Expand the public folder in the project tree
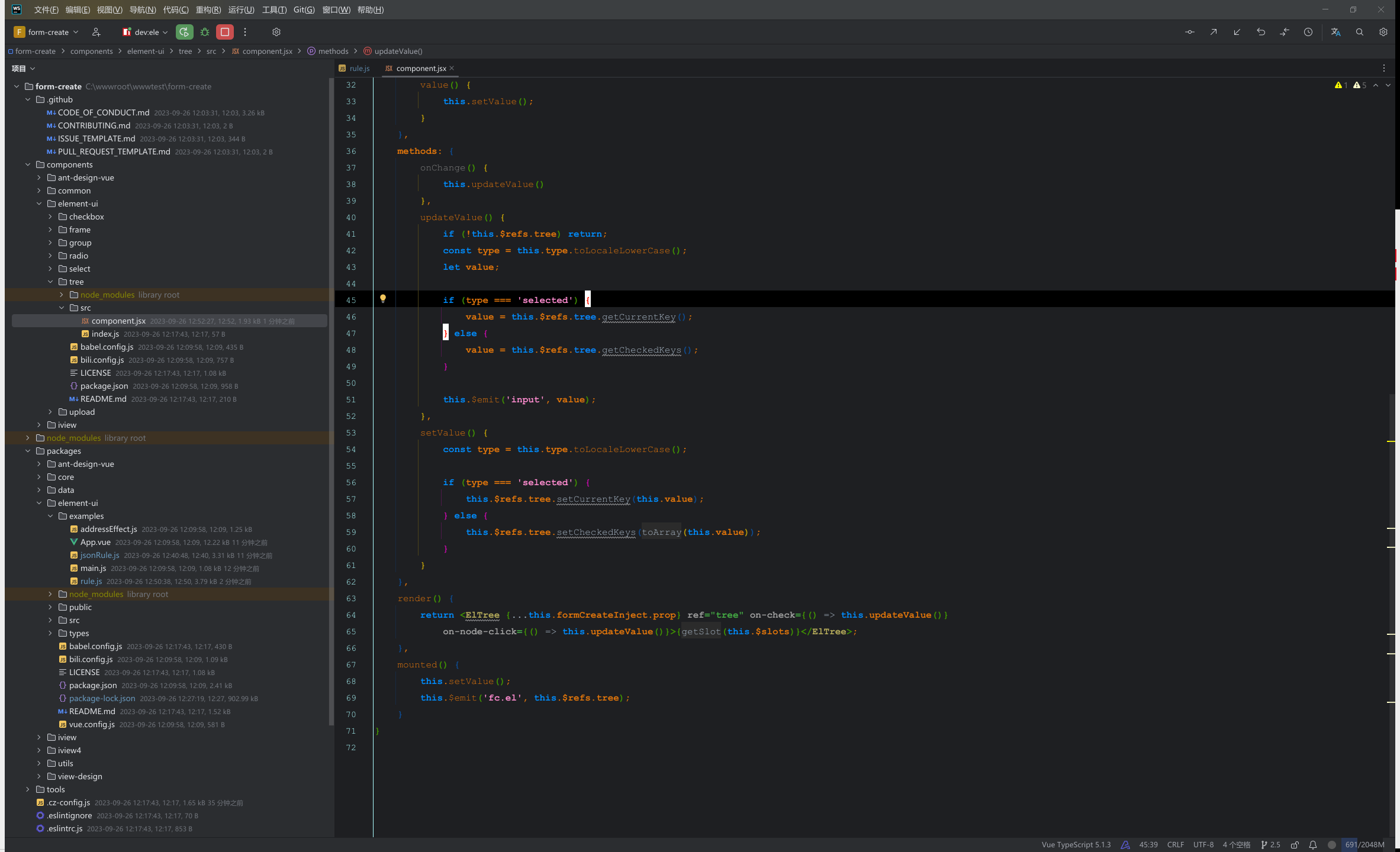The width and height of the screenshot is (1400, 852). click(x=50, y=607)
